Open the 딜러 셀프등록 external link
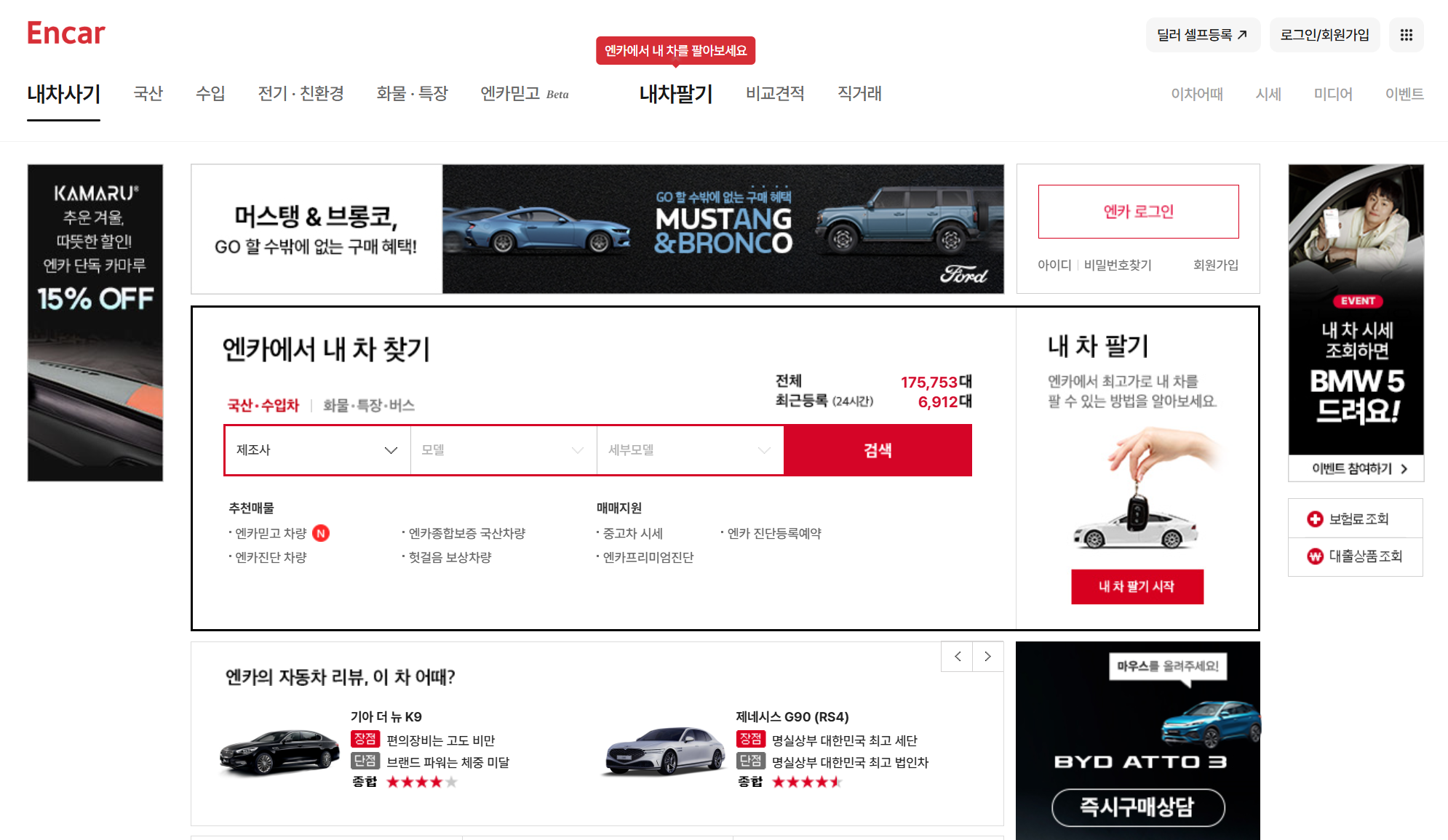The height and width of the screenshot is (840, 1448). tap(1202, 35)
